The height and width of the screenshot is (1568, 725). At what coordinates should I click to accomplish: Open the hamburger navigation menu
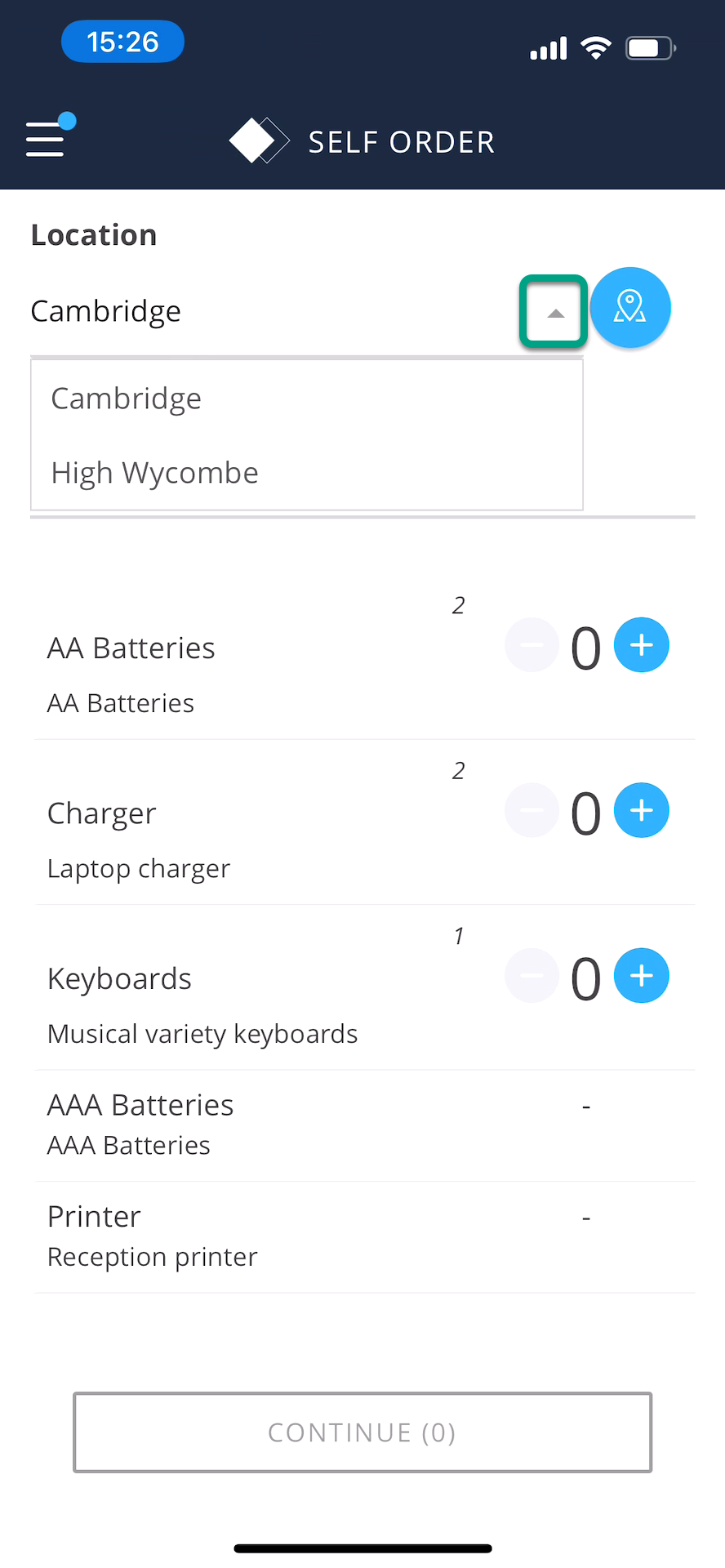(46, 138)
